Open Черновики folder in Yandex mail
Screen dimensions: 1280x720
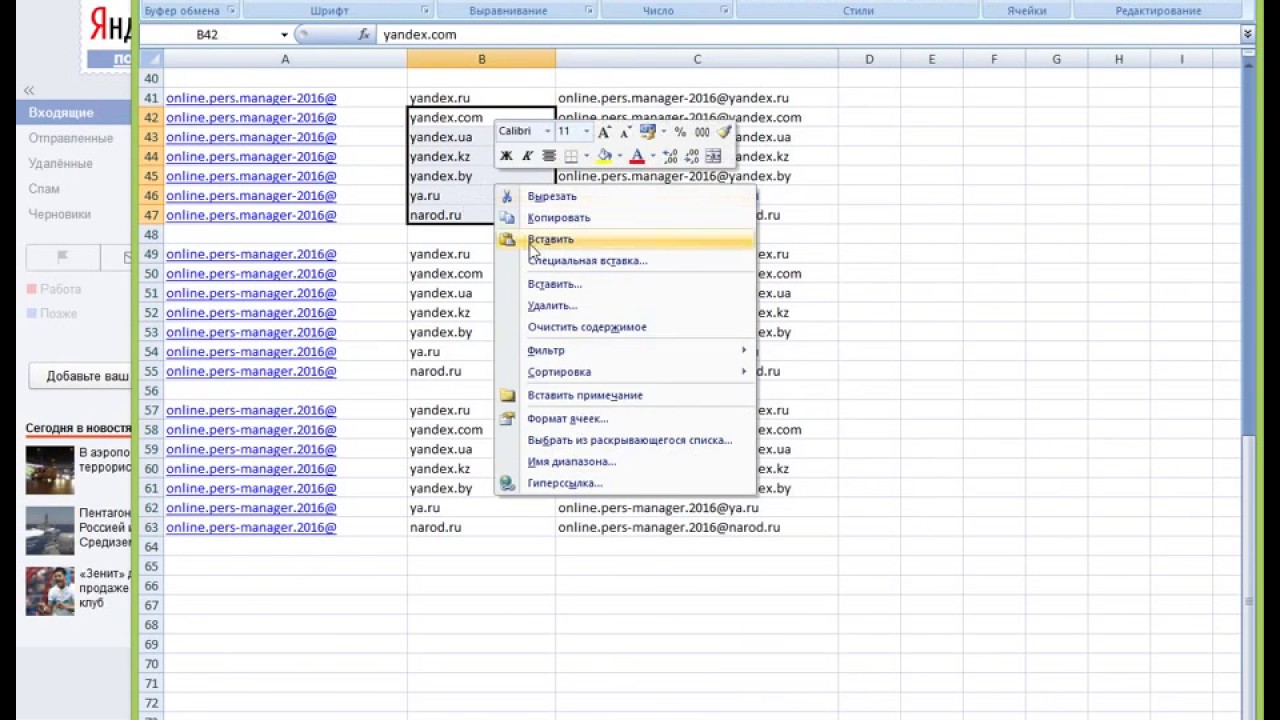pos(60,214)
